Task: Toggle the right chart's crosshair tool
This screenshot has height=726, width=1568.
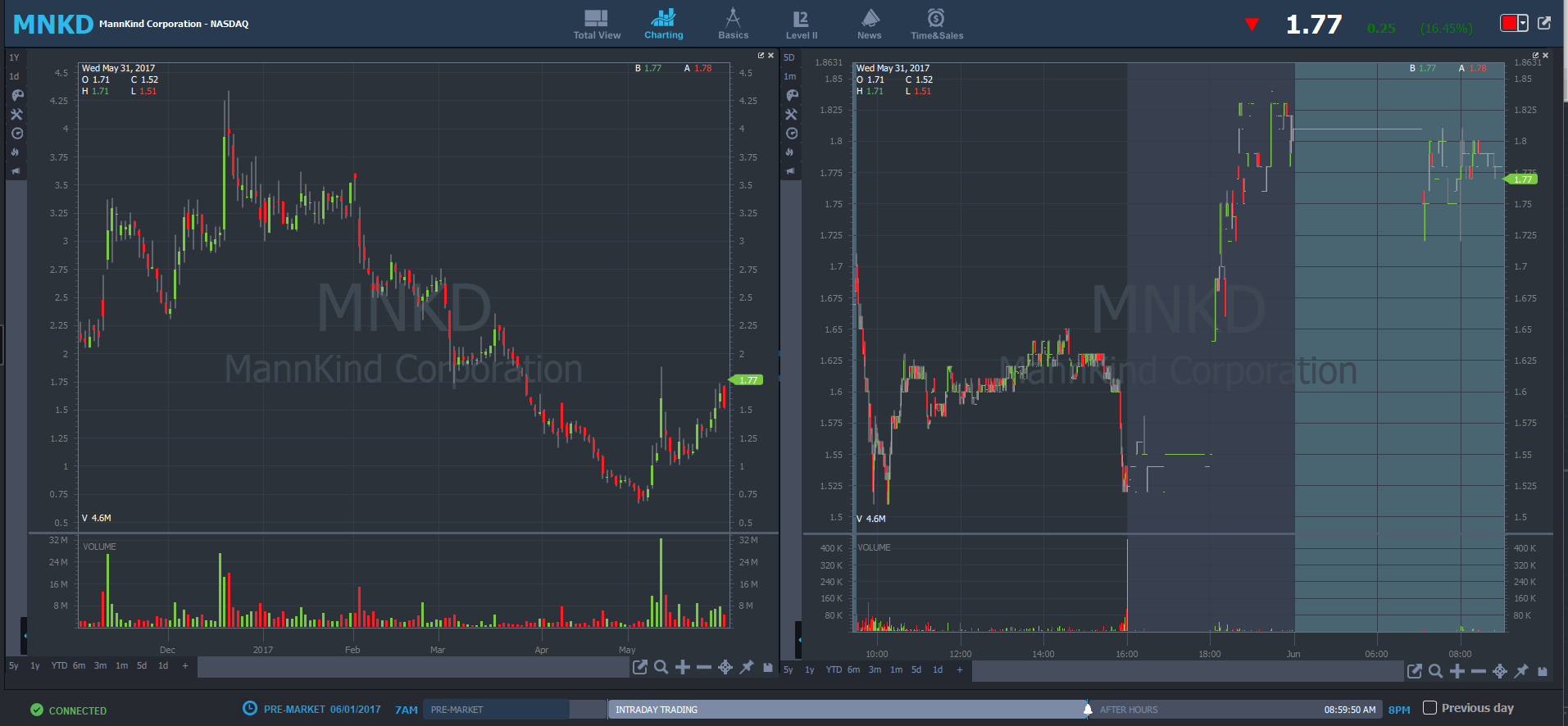Action: click(x=1500, y=671)
